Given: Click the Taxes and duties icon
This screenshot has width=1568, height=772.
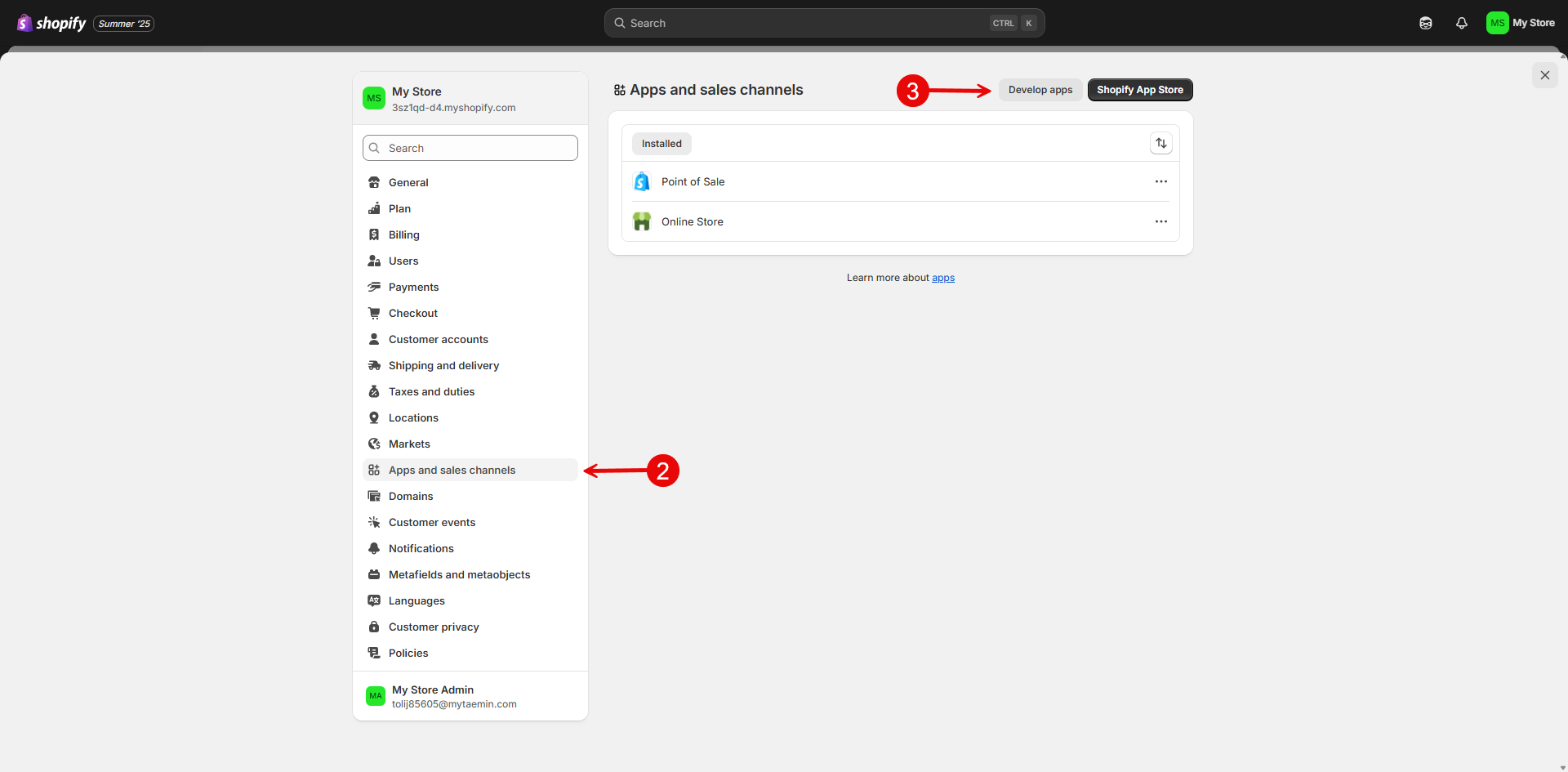Looking at the screenshot, I should (x=374, y=391).
